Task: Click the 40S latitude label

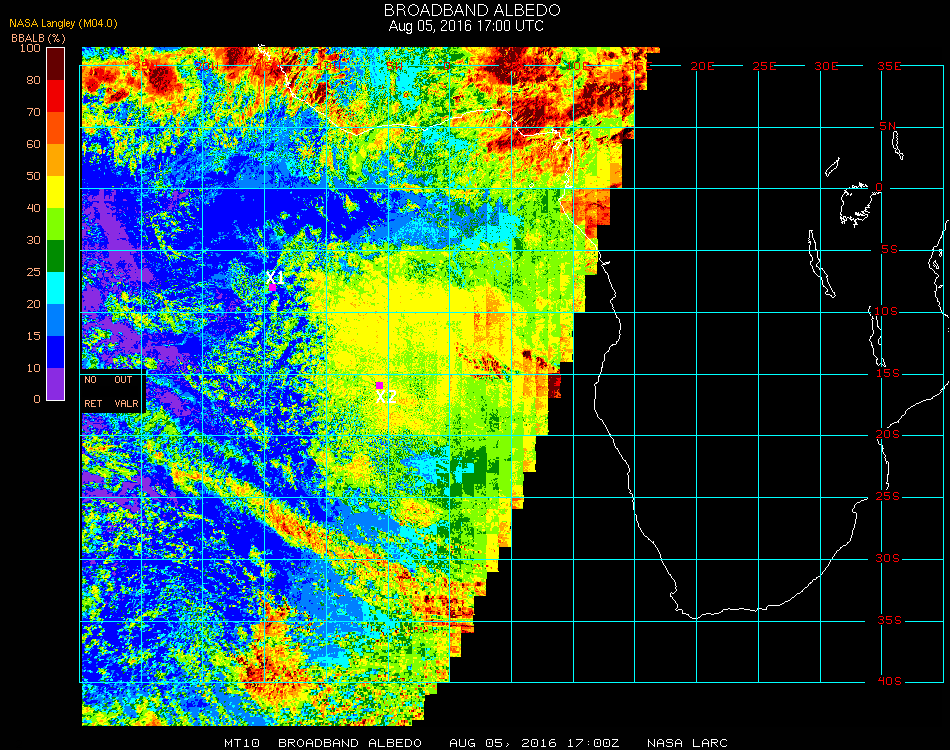Action: click(889, 682)
